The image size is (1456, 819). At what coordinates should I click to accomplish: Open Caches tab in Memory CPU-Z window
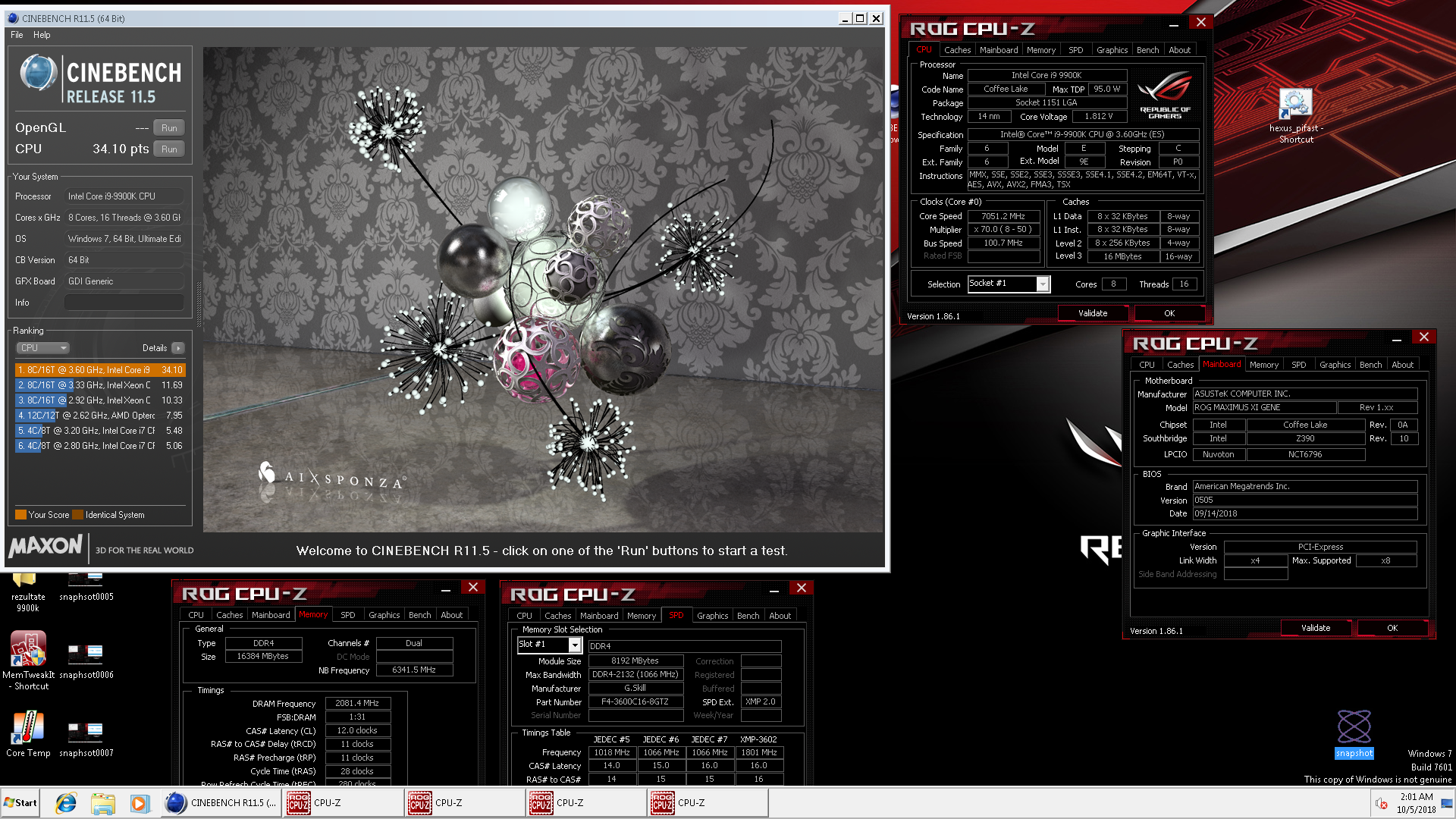pyautogui.click(x=229, y=615)
